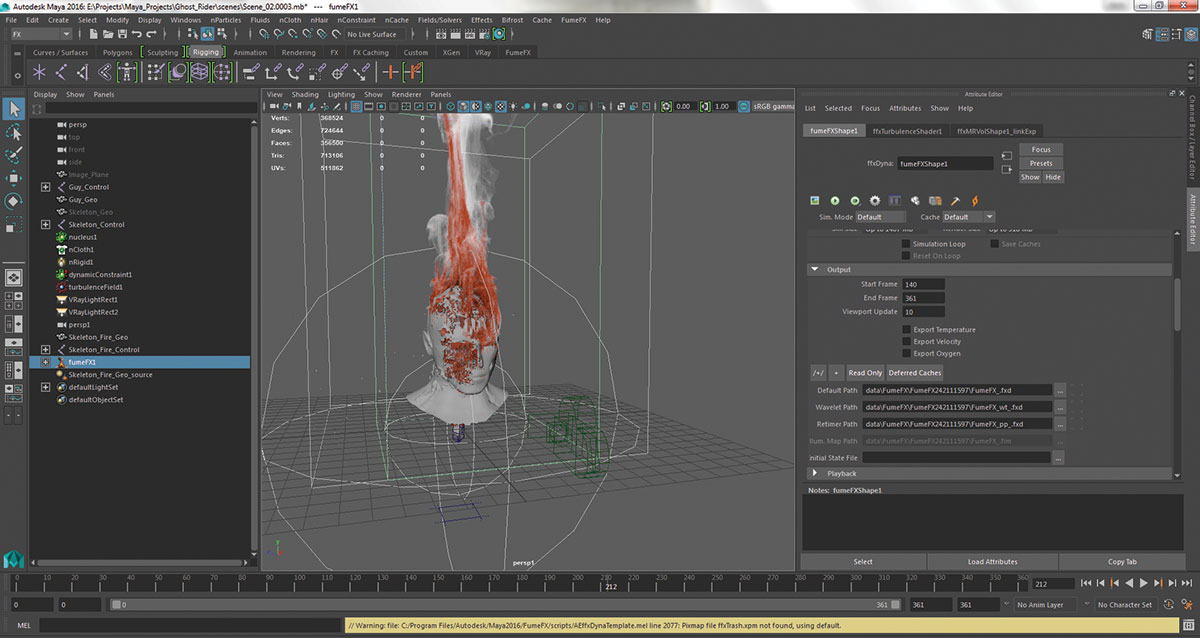Enable the Export Temperature checkbox
The image size is (1200, 638).
[x=906, y=329]
